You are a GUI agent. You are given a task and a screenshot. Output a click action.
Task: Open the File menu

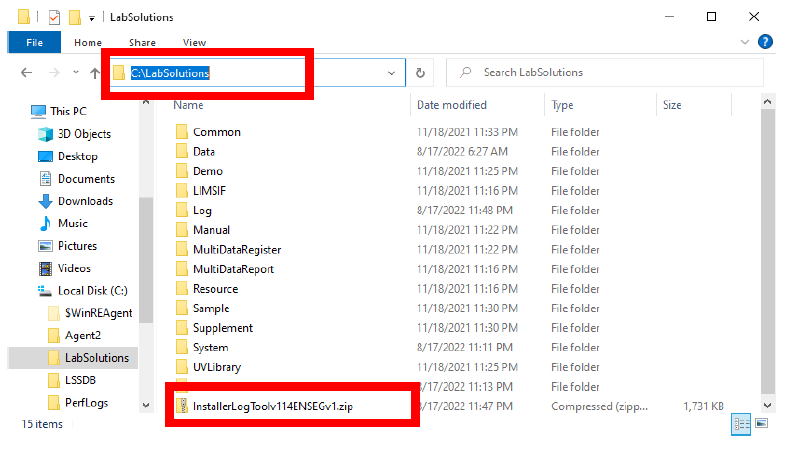pos(34,43)
